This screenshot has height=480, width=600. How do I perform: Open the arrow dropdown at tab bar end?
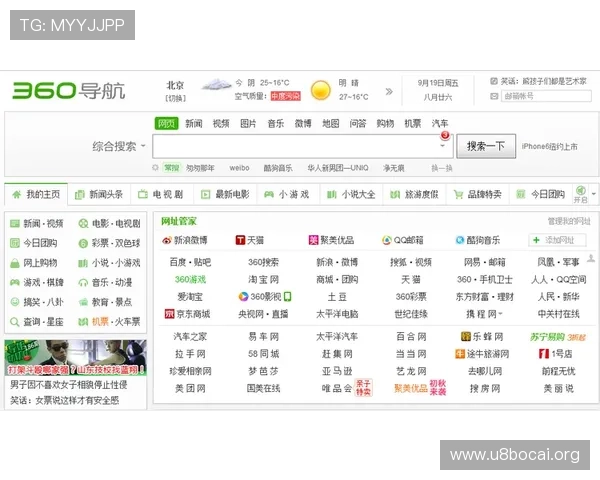(593, 194)
